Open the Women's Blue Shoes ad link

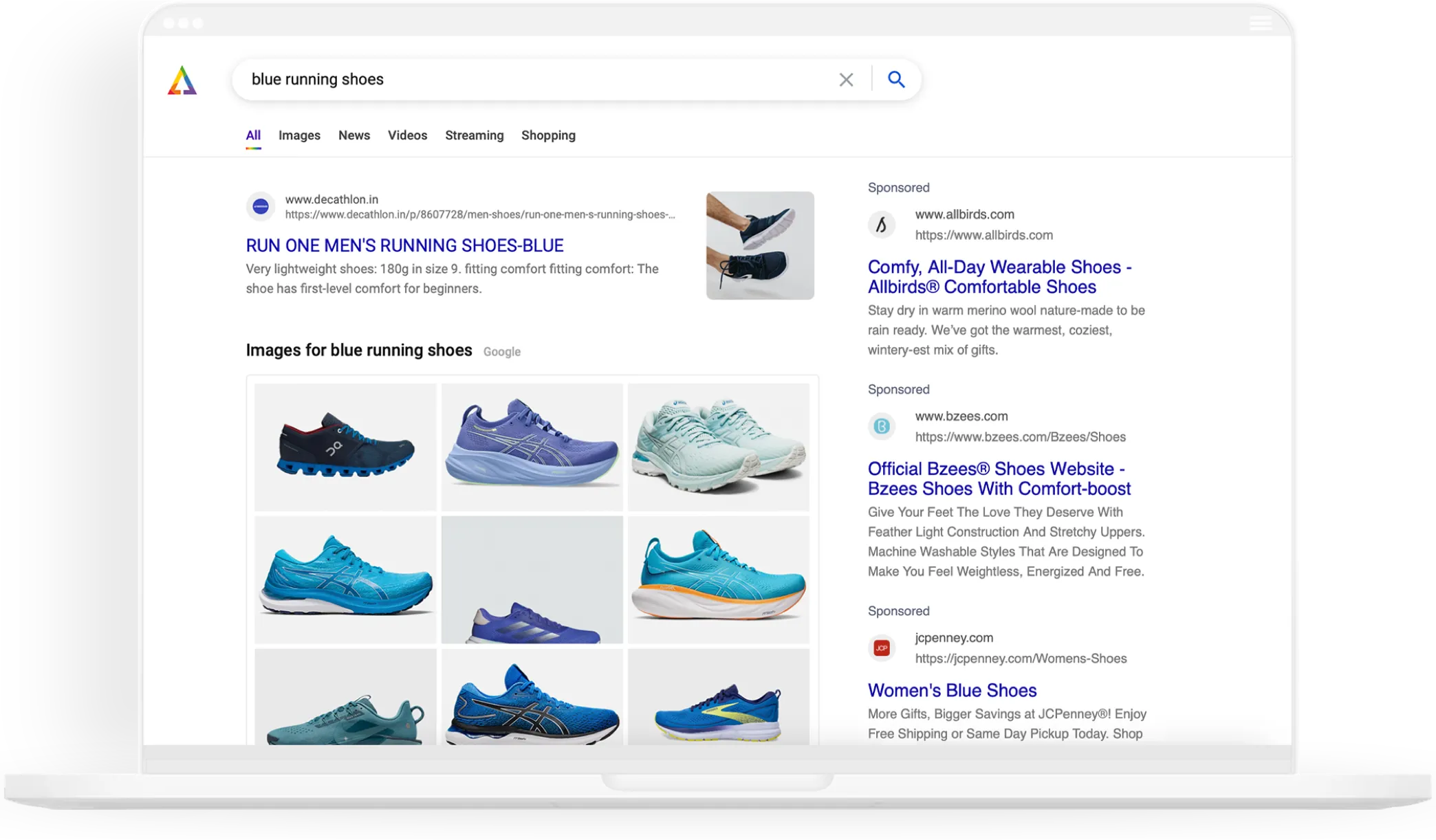(952, 690)
